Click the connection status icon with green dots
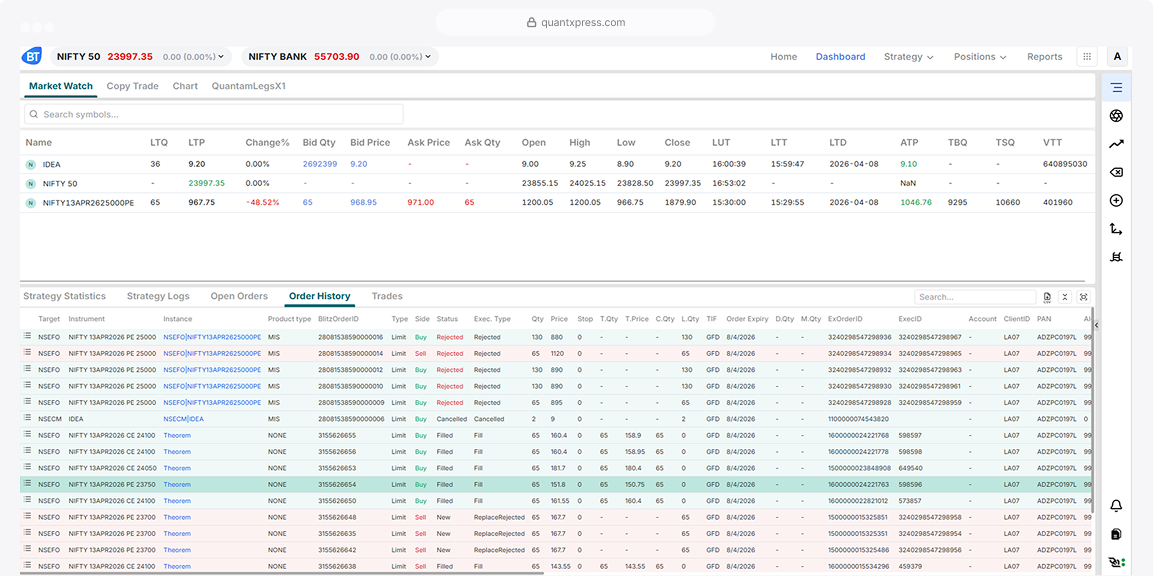Viewport: 1153px width, 577px height. pos(1116,562)
